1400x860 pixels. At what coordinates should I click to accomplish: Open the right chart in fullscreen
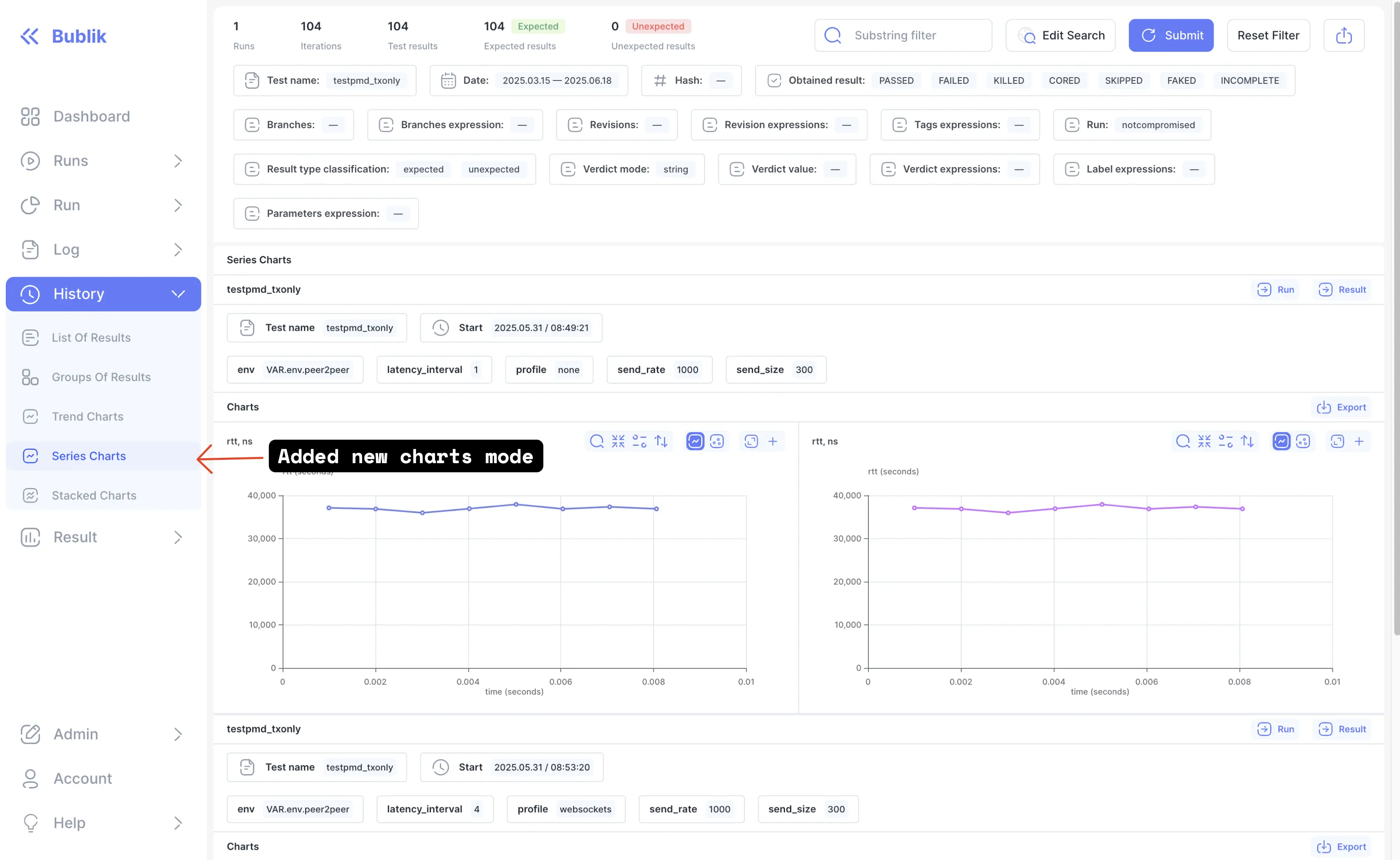1337,441
